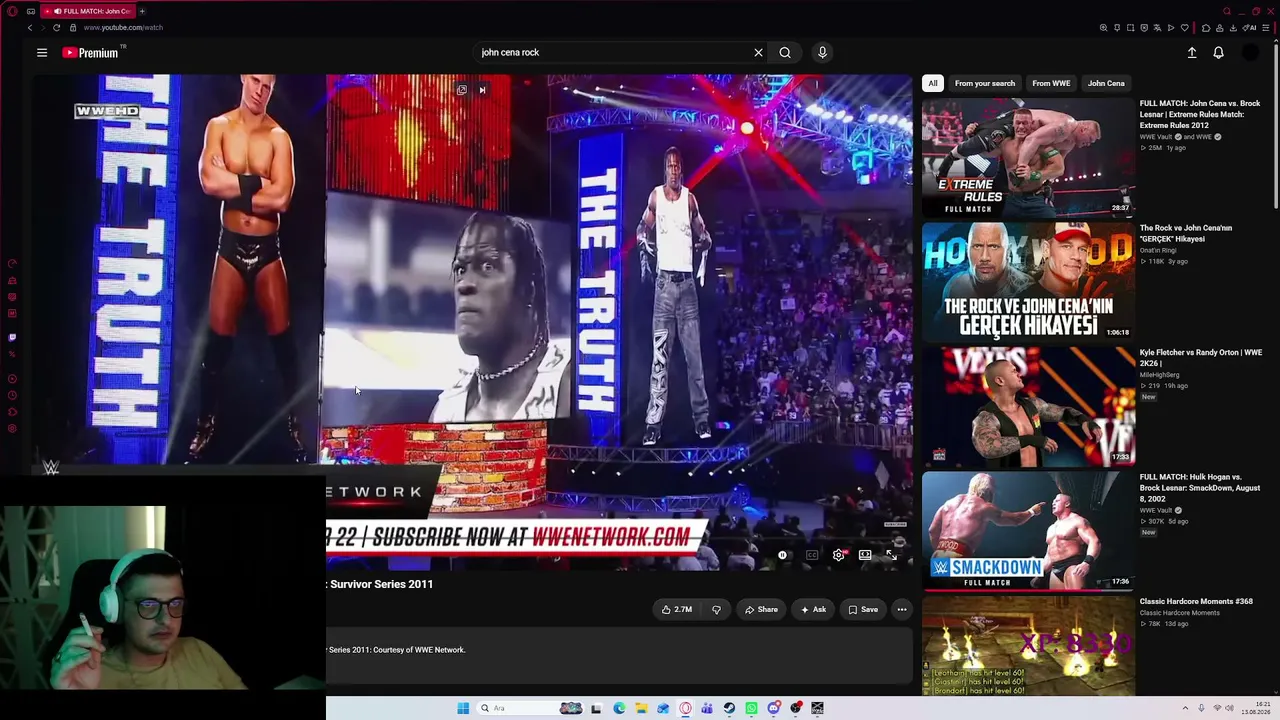Select the All filter chip
The height and width of the screenshot is (720, 1280).
click(x=933, y=83)
